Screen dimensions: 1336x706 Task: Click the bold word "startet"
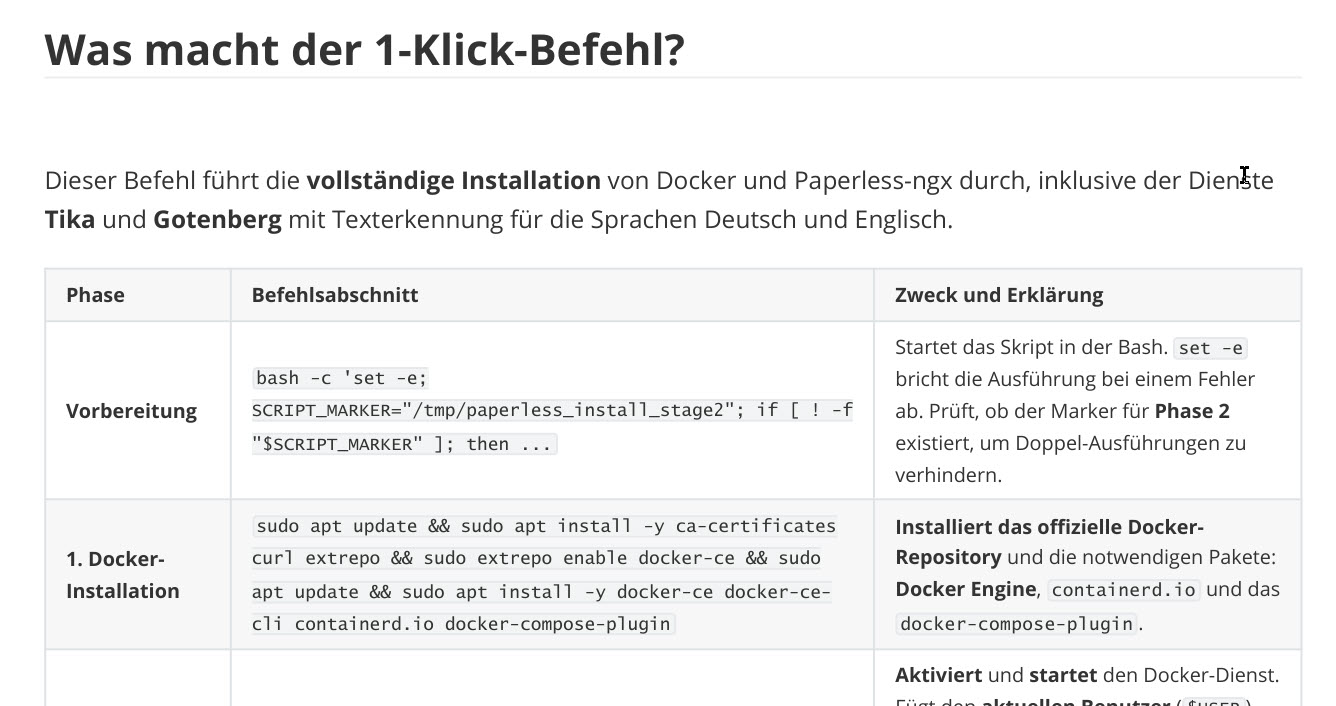point(1062,675)
